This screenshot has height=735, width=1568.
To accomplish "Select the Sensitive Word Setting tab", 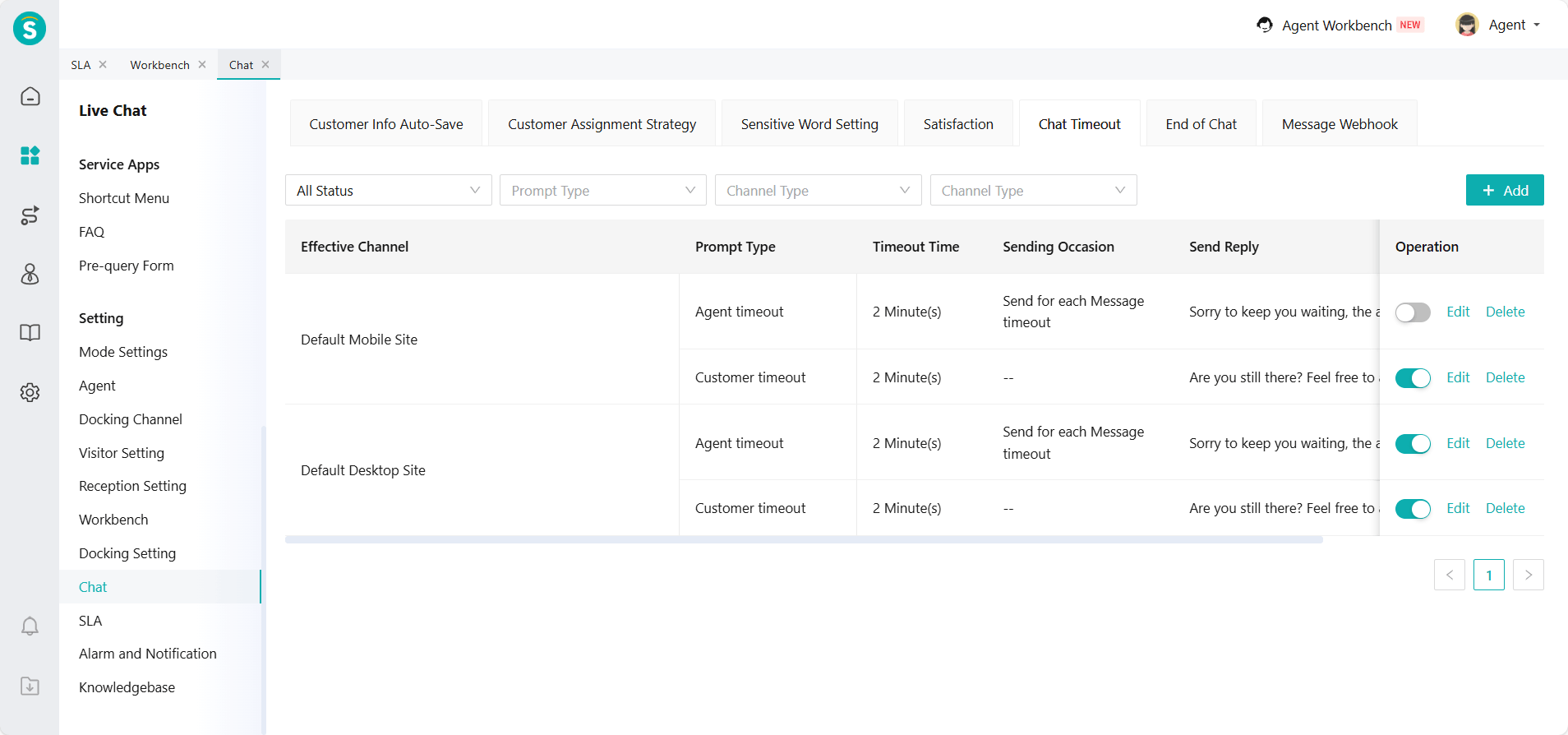I will pos(809,124).
